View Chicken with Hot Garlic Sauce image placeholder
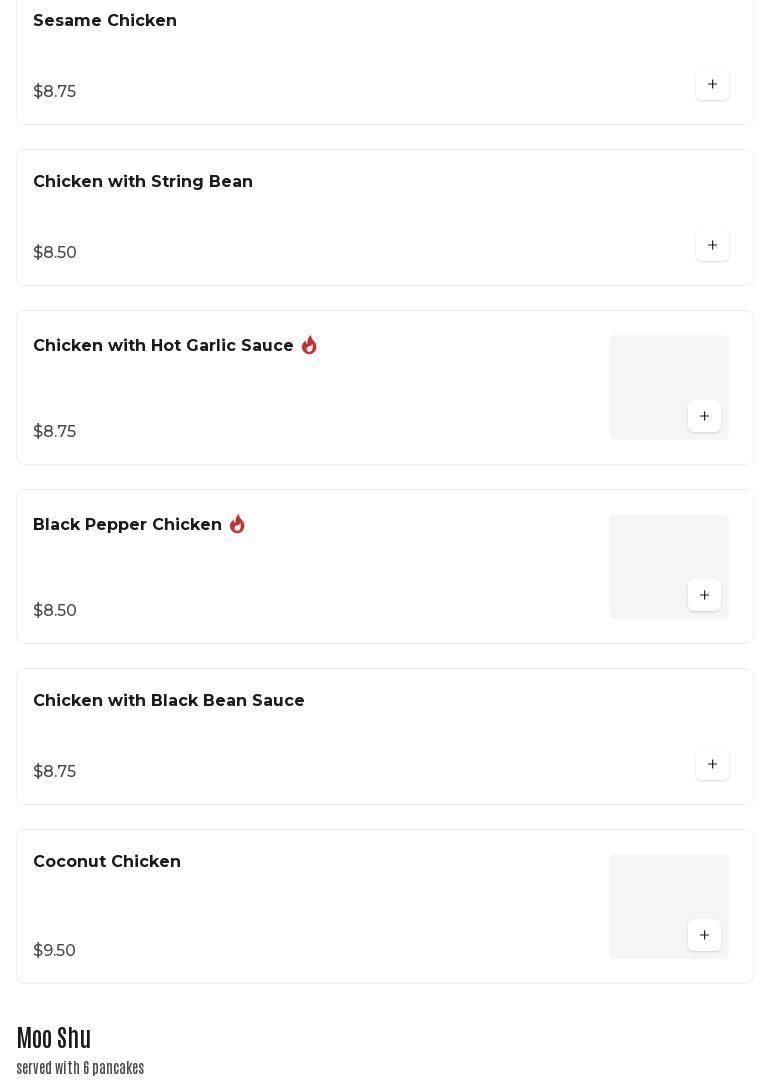 point(669,387)
